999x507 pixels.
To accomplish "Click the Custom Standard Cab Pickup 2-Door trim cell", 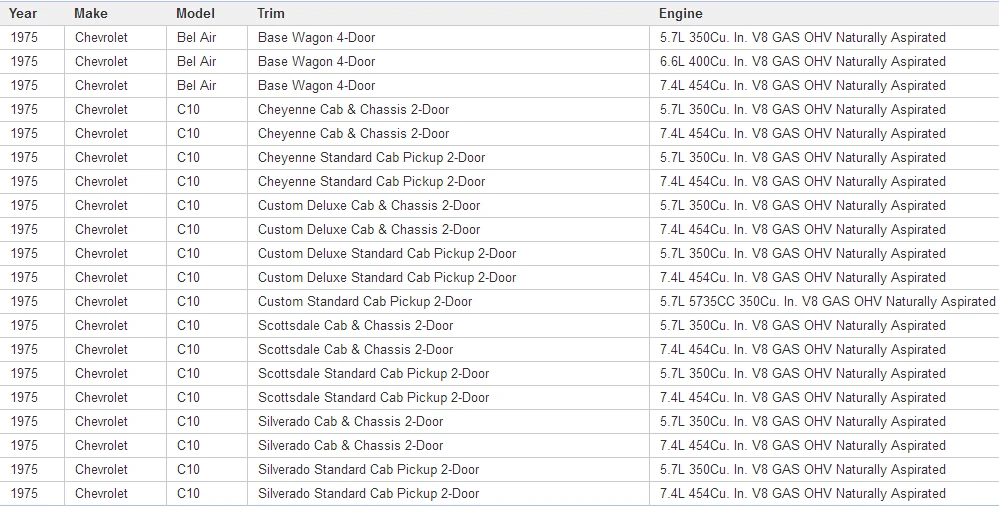I will [x=449, y=302].
